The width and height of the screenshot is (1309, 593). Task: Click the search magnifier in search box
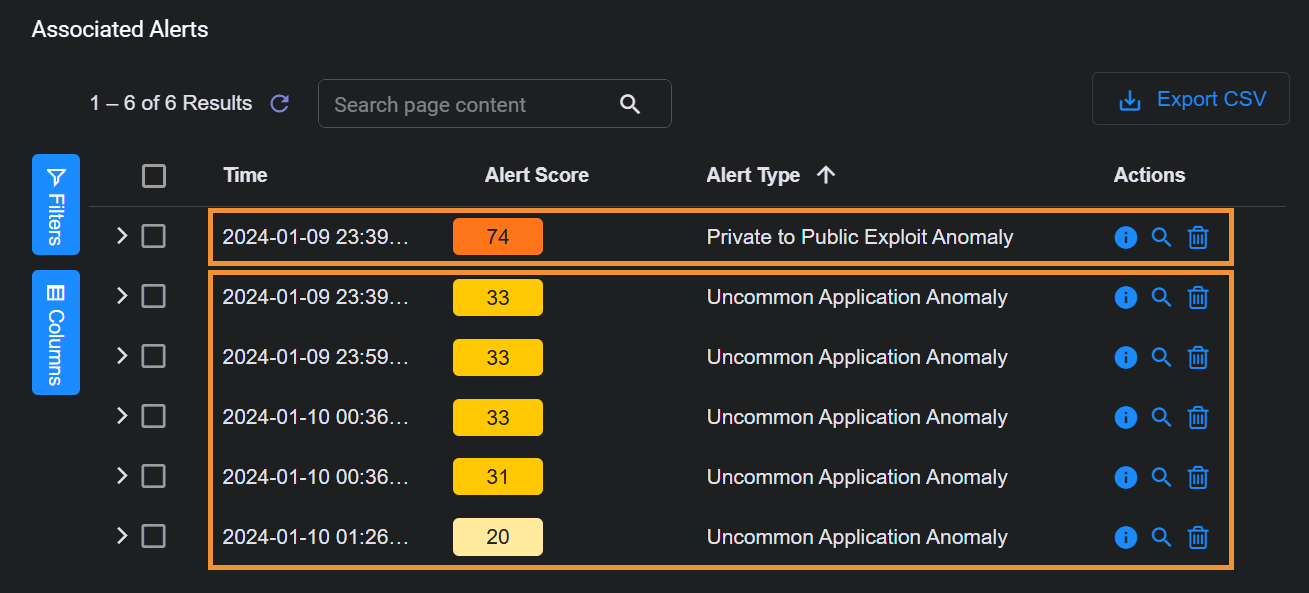click(629, 104)
